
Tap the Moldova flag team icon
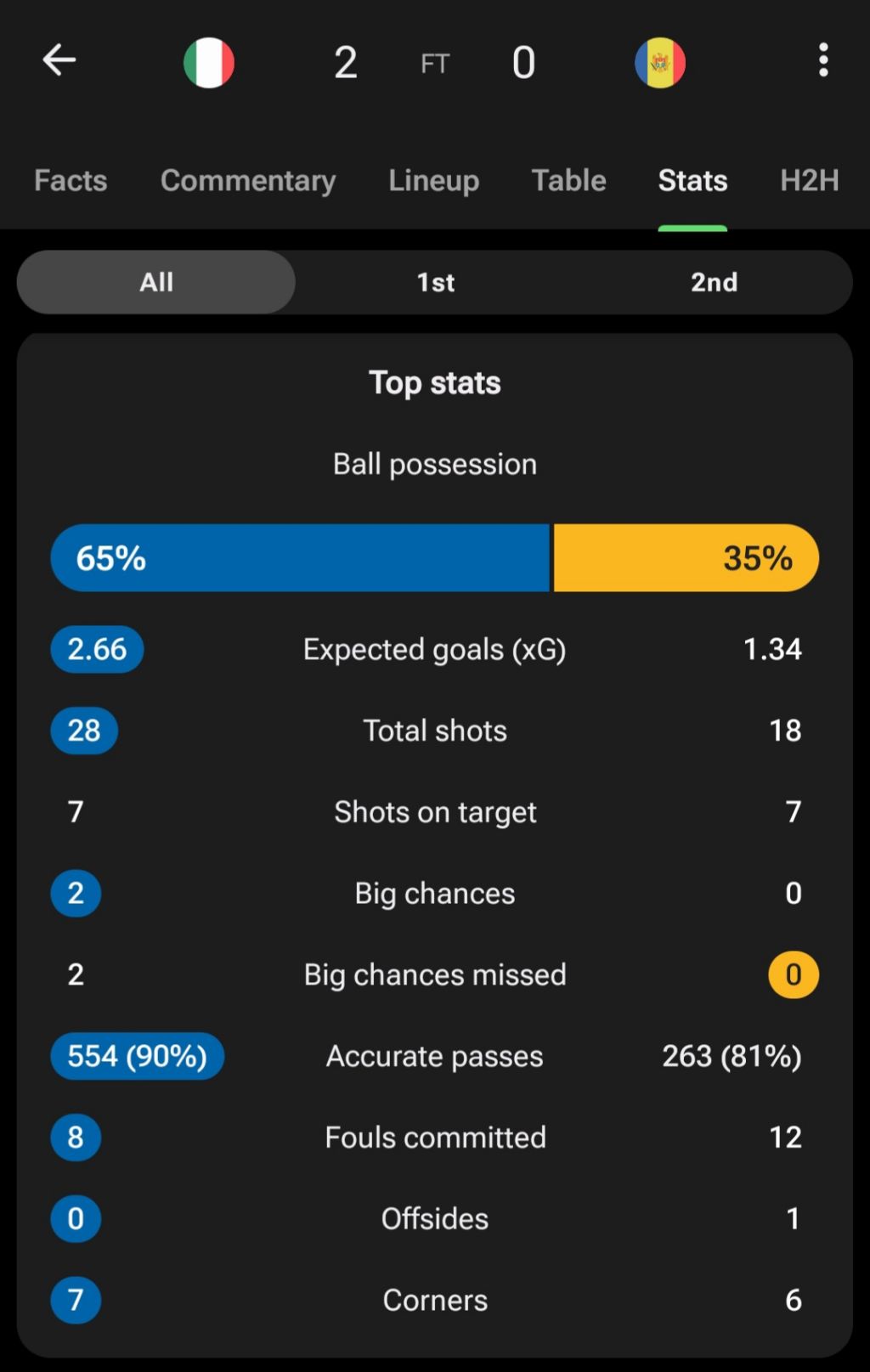[x=660, y=63]
